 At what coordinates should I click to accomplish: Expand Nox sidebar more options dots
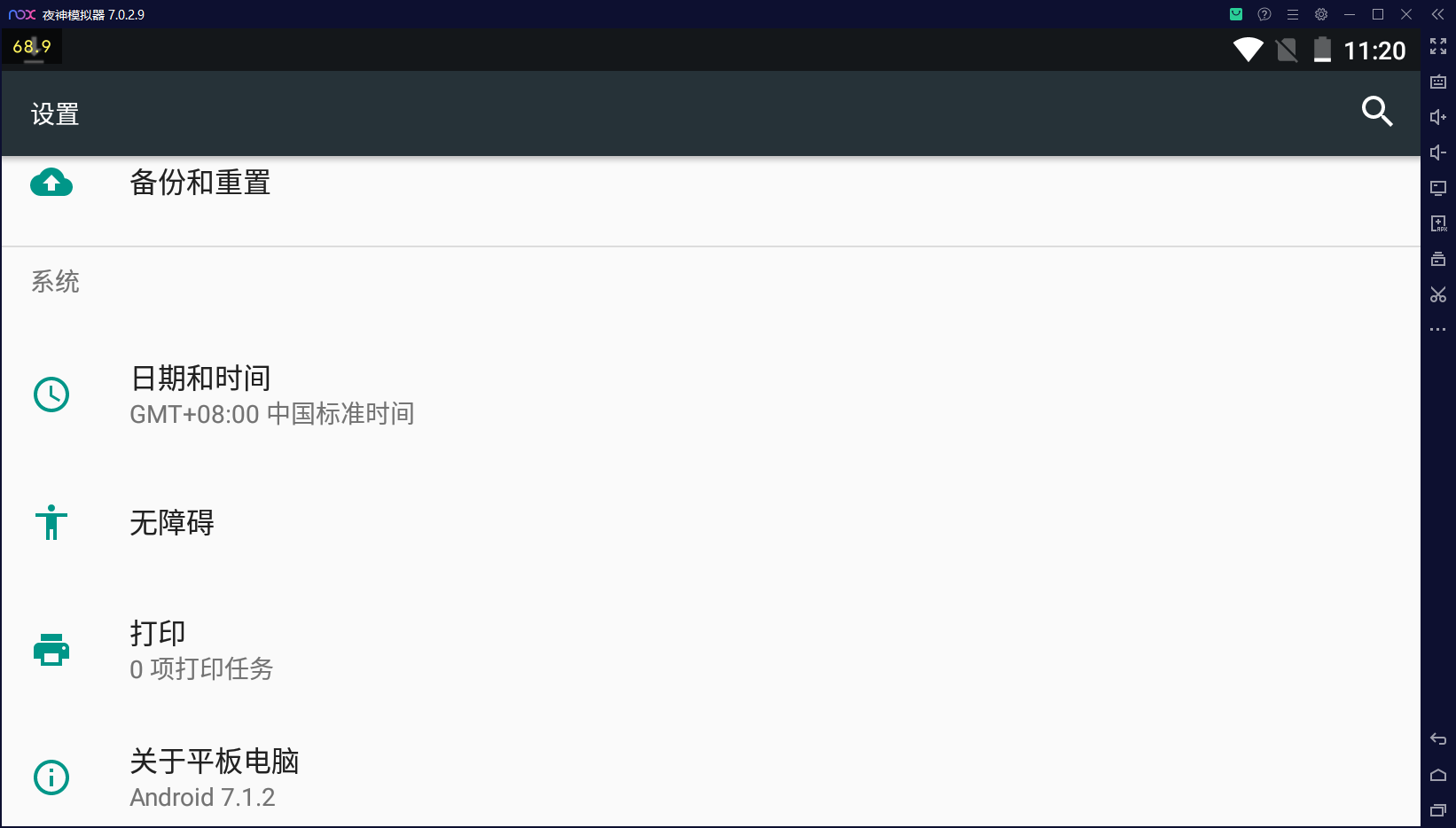tap(1438, 330)
